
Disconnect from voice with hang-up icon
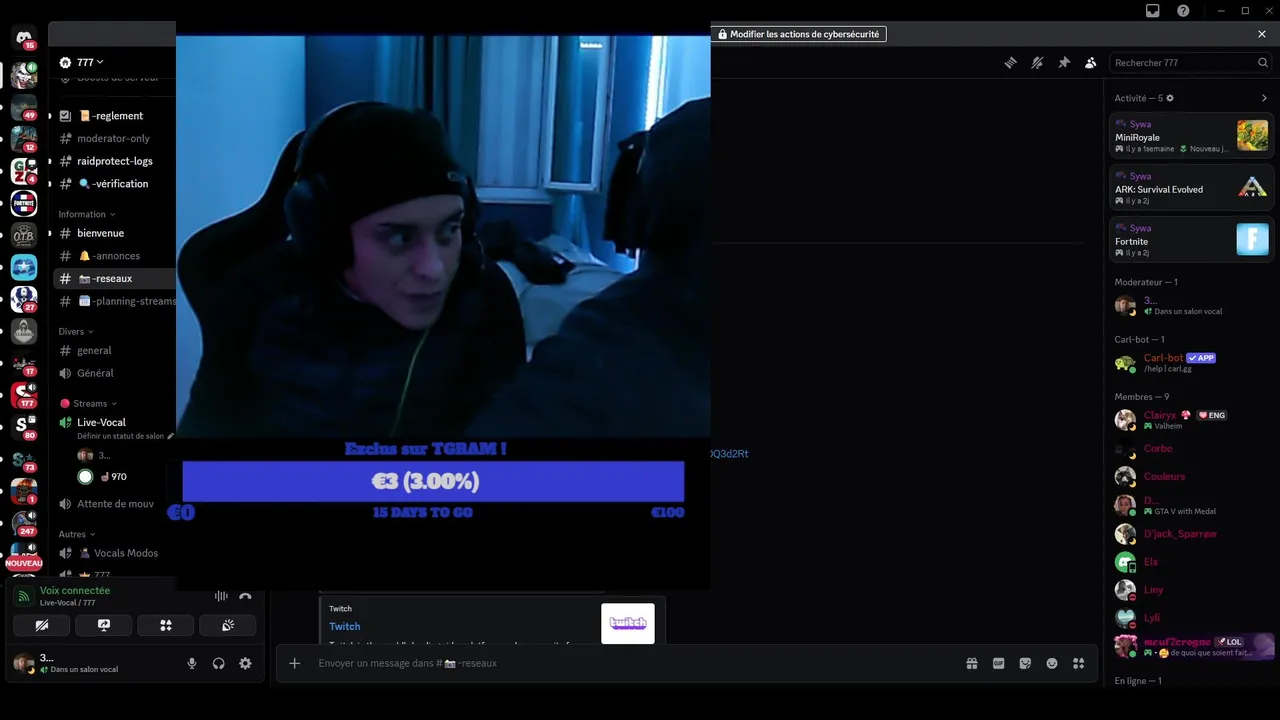pos(245,596)
